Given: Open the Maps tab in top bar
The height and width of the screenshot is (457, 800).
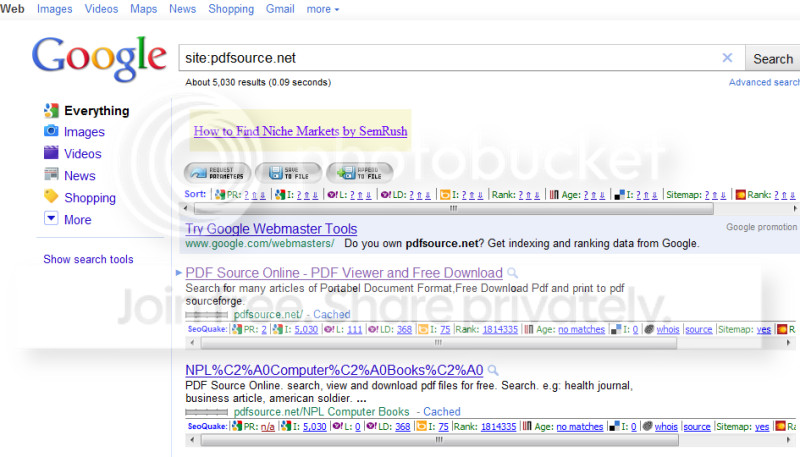Looking at the screenshot, I should (143, 9).
